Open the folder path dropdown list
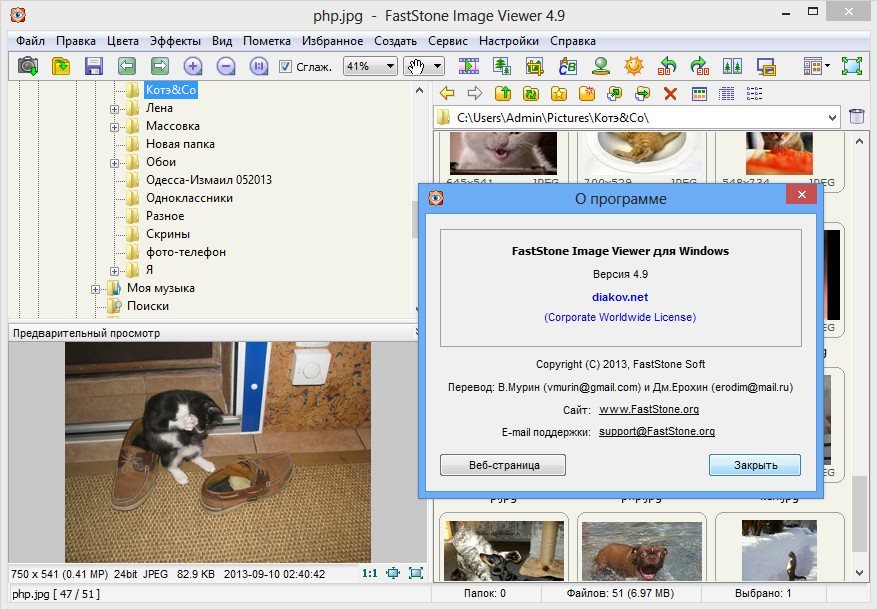The height and width of the screenshot is (610, 878). 833,118
